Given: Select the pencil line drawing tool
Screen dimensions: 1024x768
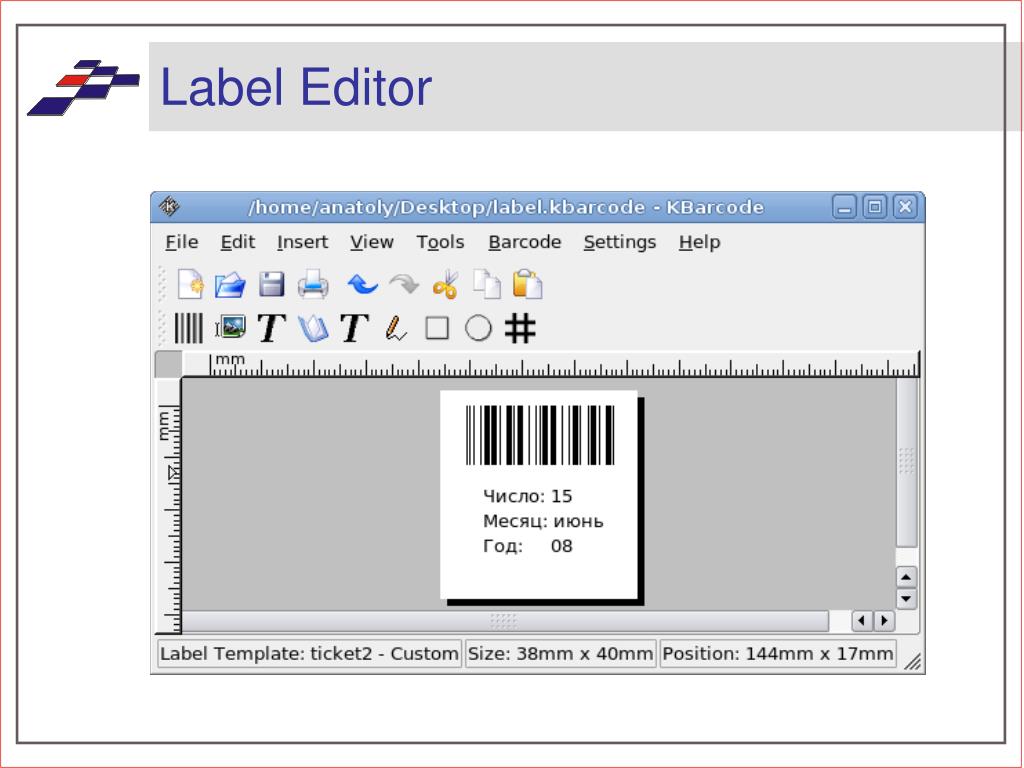Looking at the screenshot, I should pyautogui.click(x=396, y=328).
